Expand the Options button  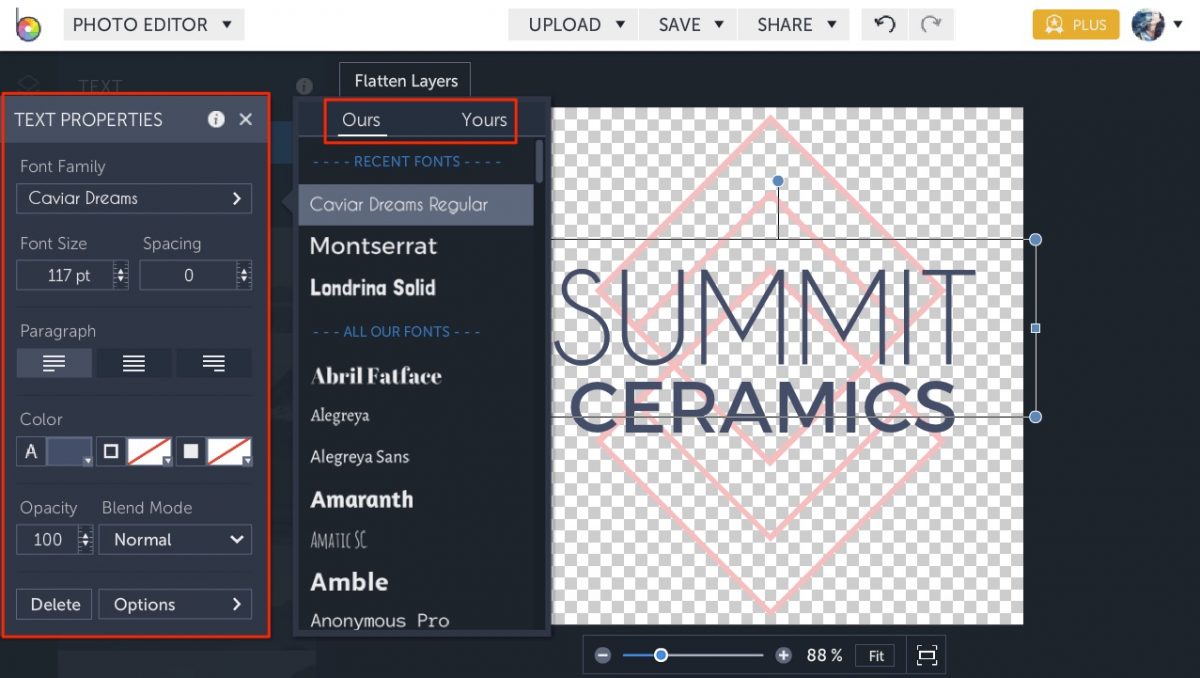click(176, 605)
